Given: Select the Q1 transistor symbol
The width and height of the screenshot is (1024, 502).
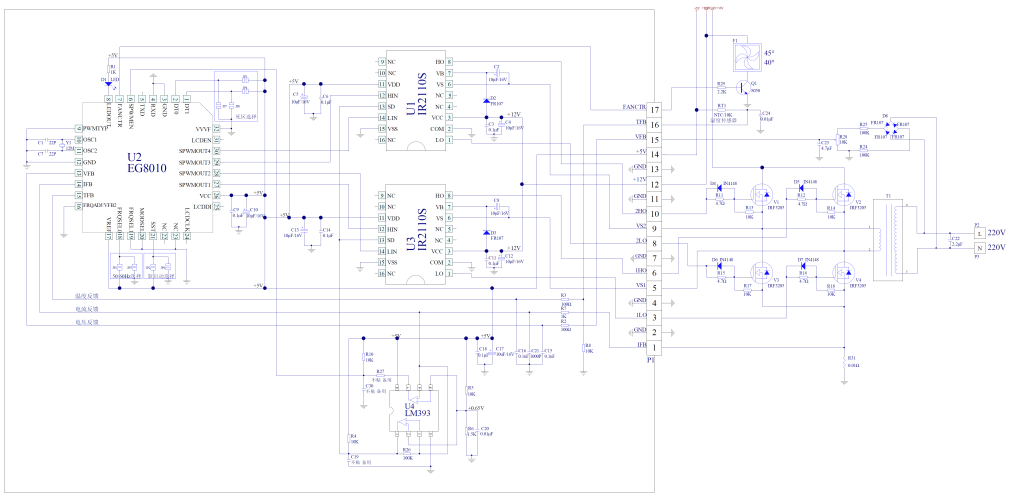Looking at the screenshot, I should (744, 88).
